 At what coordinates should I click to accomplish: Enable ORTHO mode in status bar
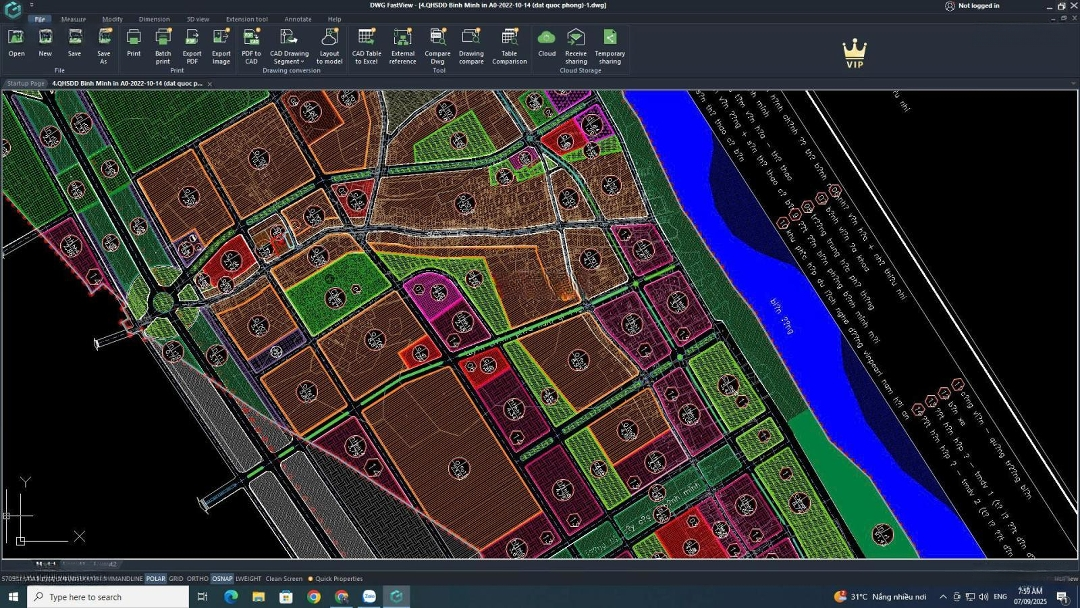[x=197, y=579]
